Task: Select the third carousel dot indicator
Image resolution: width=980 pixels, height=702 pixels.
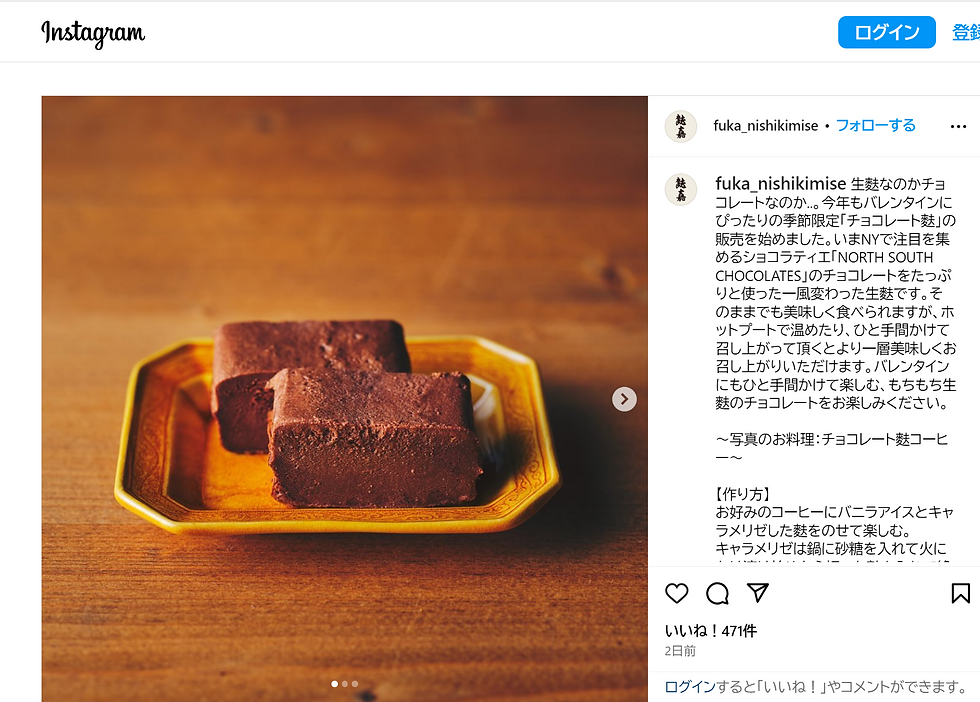Action: pyautogui.click(x=354, y=684)
